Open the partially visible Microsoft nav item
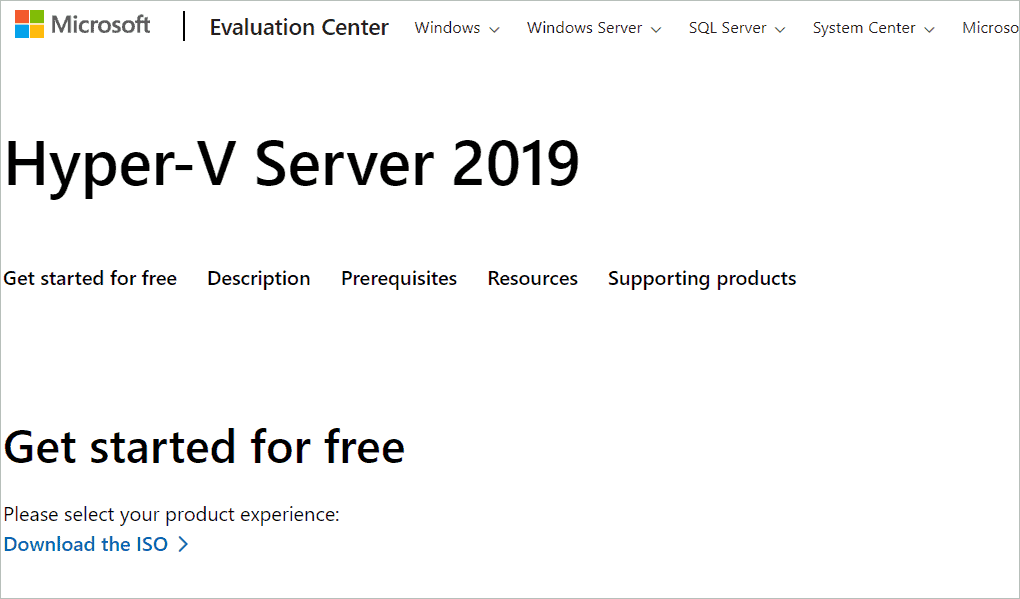Screen dimensions: 1020x599 point(990,28)
